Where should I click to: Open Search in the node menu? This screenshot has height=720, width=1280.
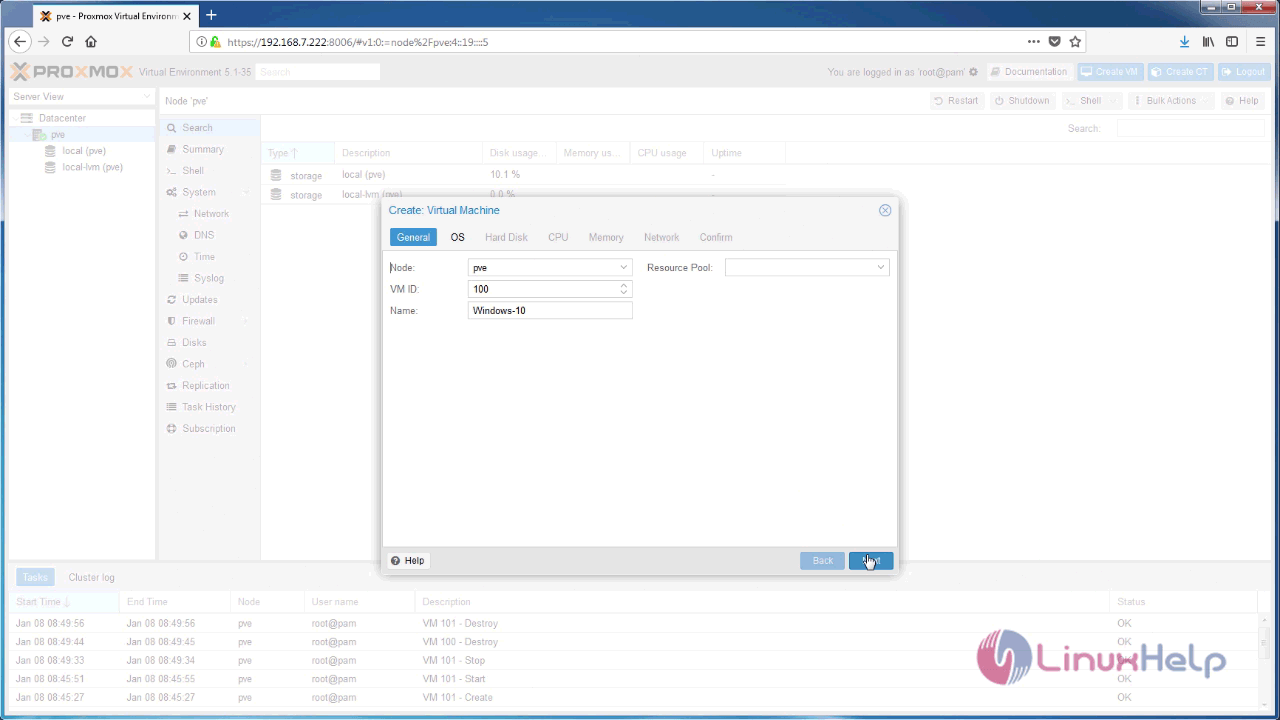[209, 128]
